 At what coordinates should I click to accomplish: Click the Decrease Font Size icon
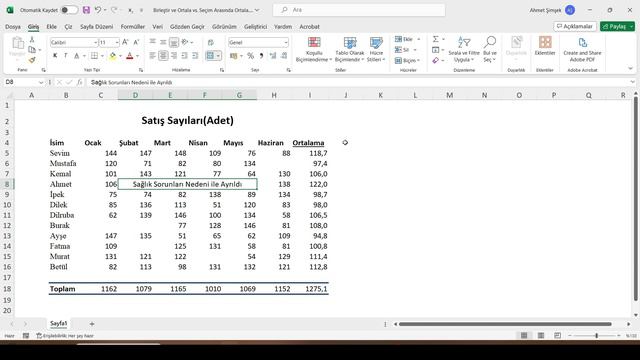[x=136, y=42]
